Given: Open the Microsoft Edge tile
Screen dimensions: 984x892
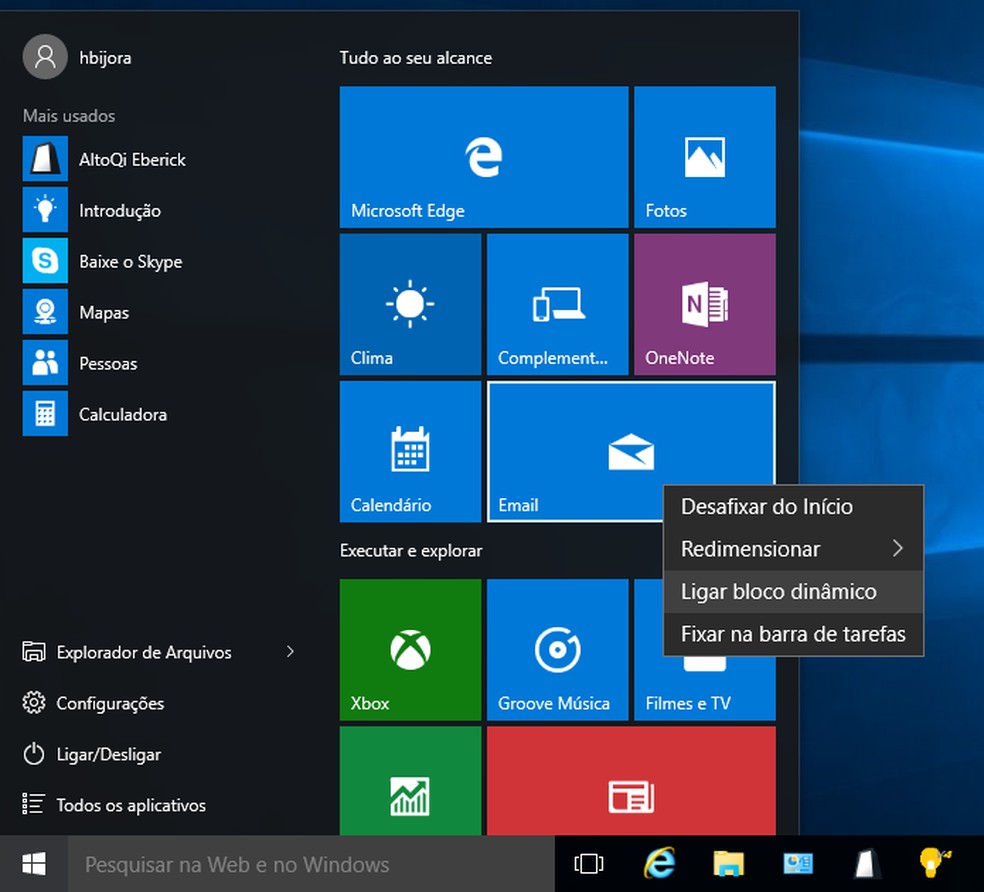Looking at the screenshot, I should point(483,157).
